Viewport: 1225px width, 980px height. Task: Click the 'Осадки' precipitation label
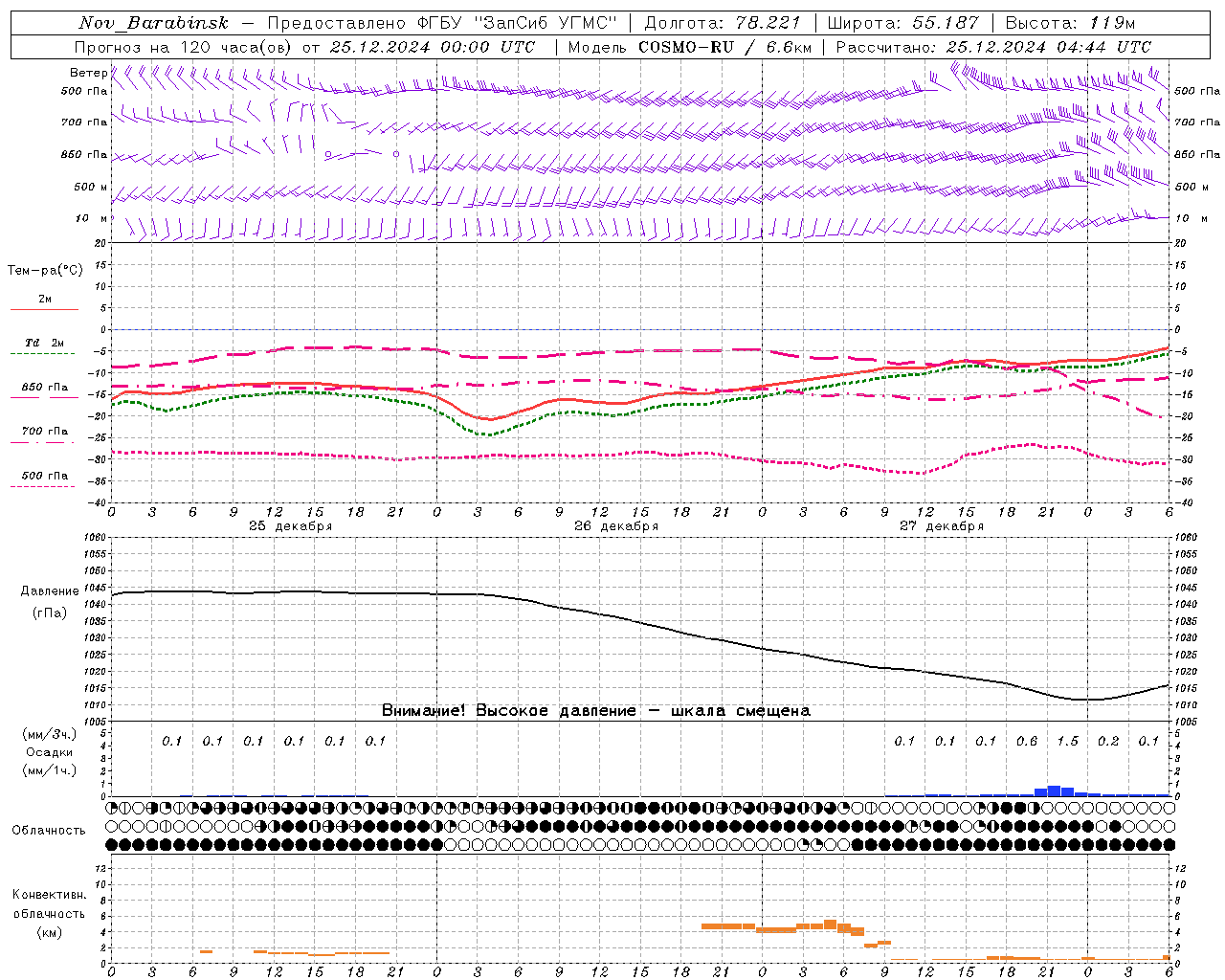point(49,752)
